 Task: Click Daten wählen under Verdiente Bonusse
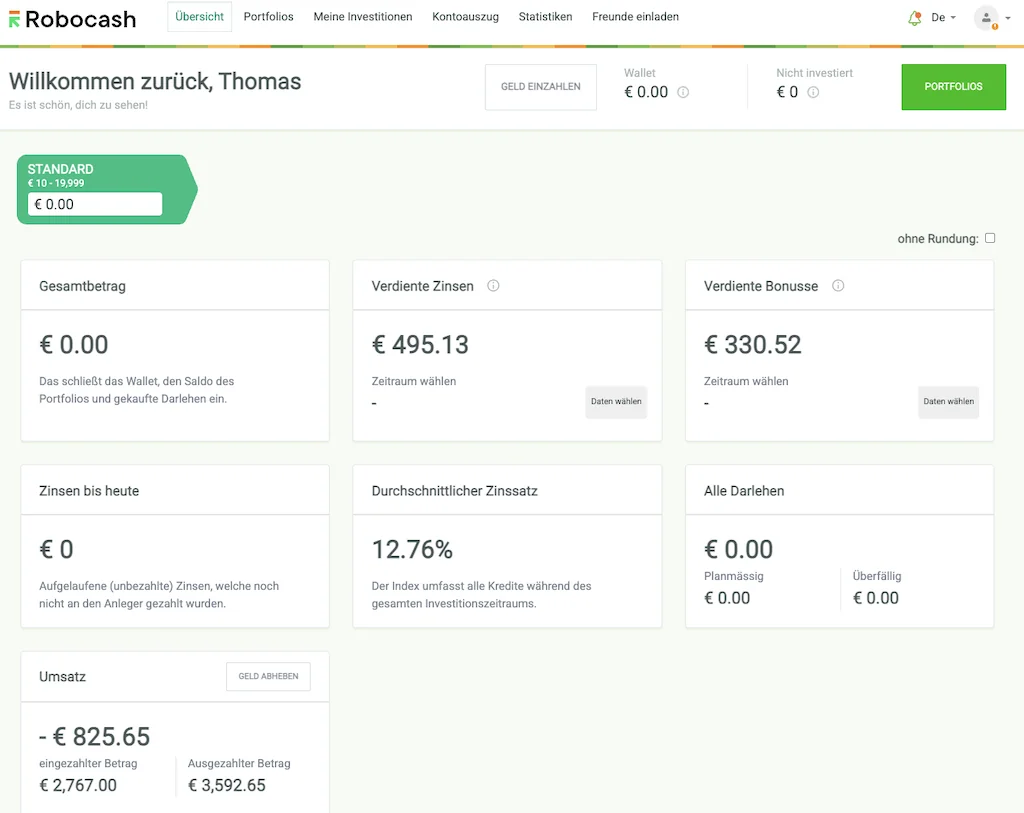[x=948, y=401]
